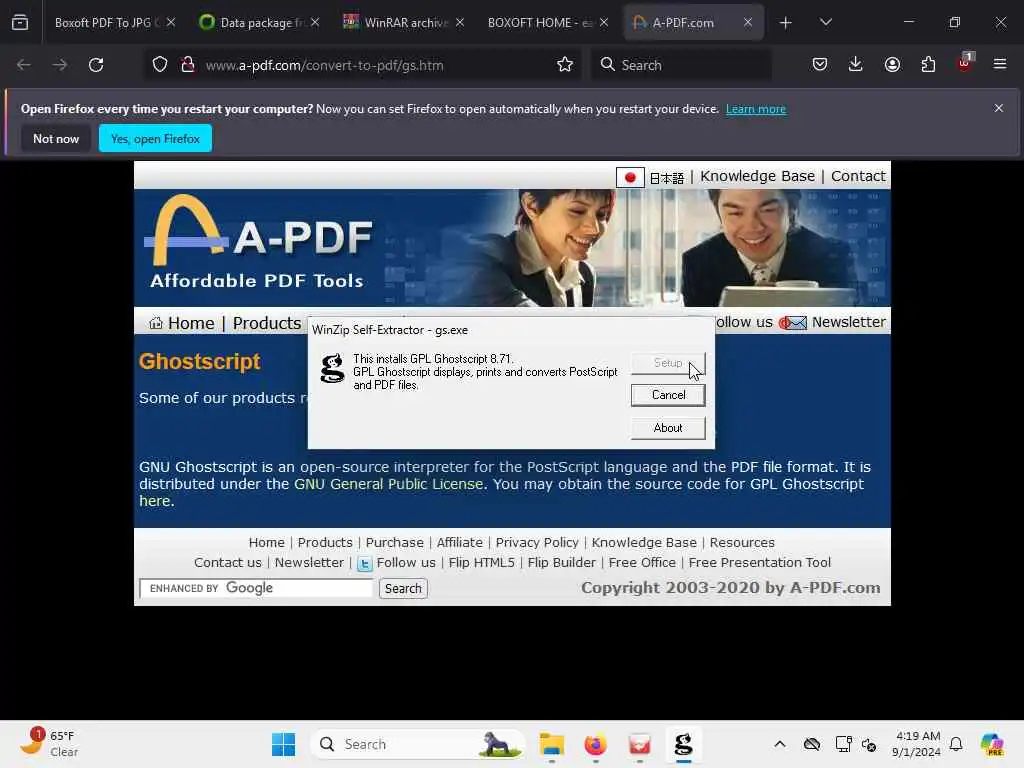The image size is (1024, 768).
Task: Click Yes, open Firefox button
Action: [x=155, y=138]
